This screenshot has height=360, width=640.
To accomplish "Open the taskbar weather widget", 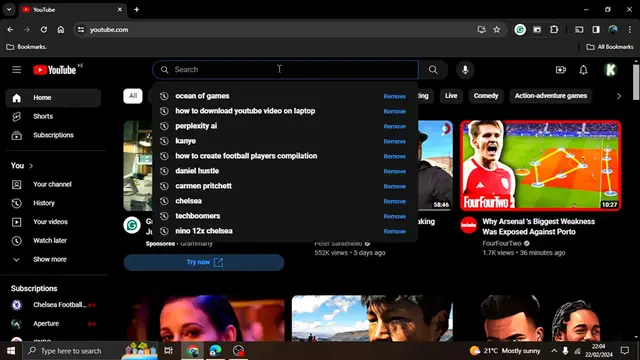I will (504, 351).
